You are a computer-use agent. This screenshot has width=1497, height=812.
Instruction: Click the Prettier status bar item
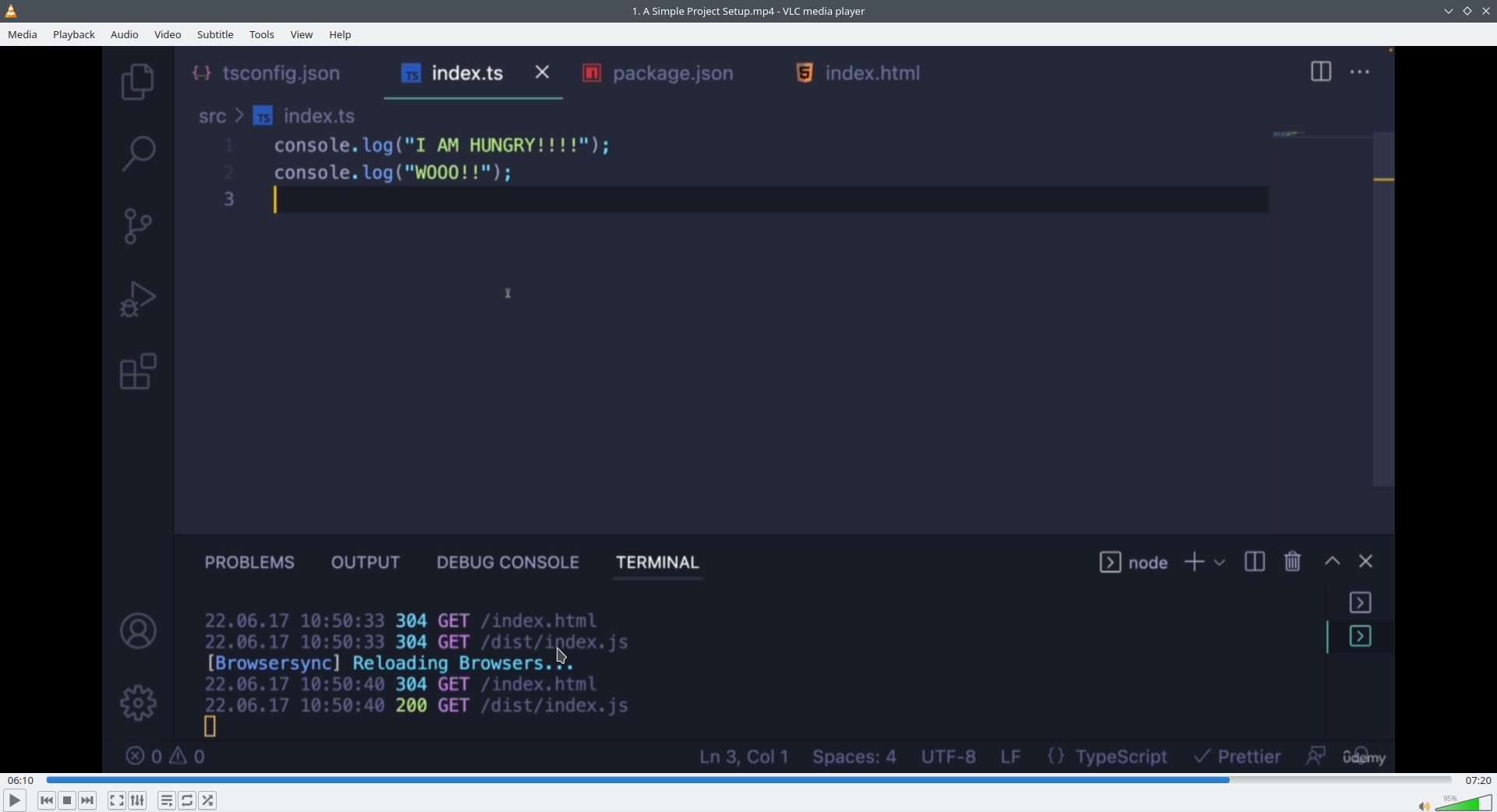coord(1237,757)
